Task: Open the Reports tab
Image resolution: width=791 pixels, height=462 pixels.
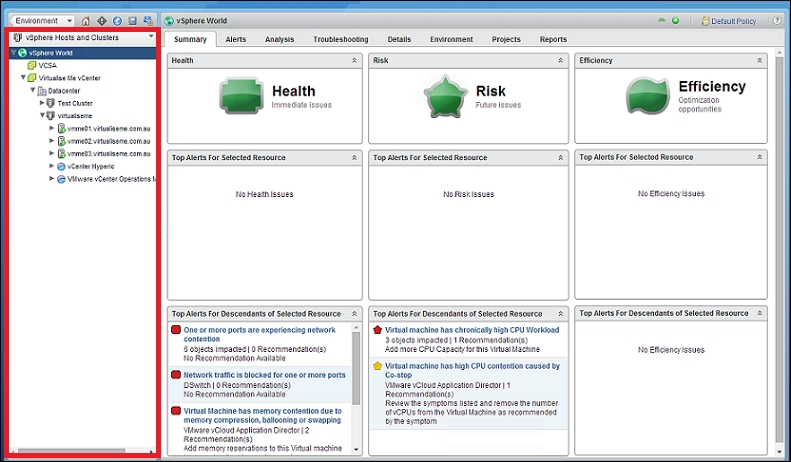Action: coord(553,39)
